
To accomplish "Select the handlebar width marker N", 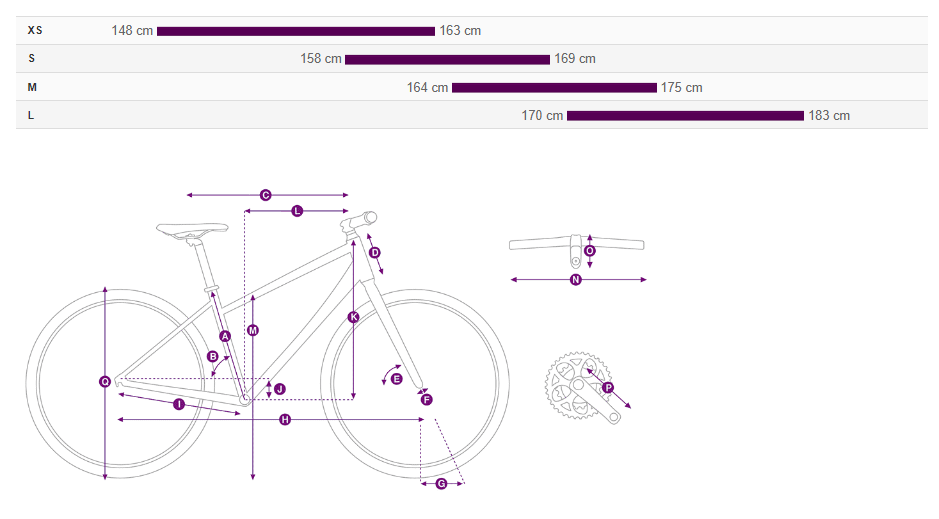I will pyautogui.click(x=576, y=280).
